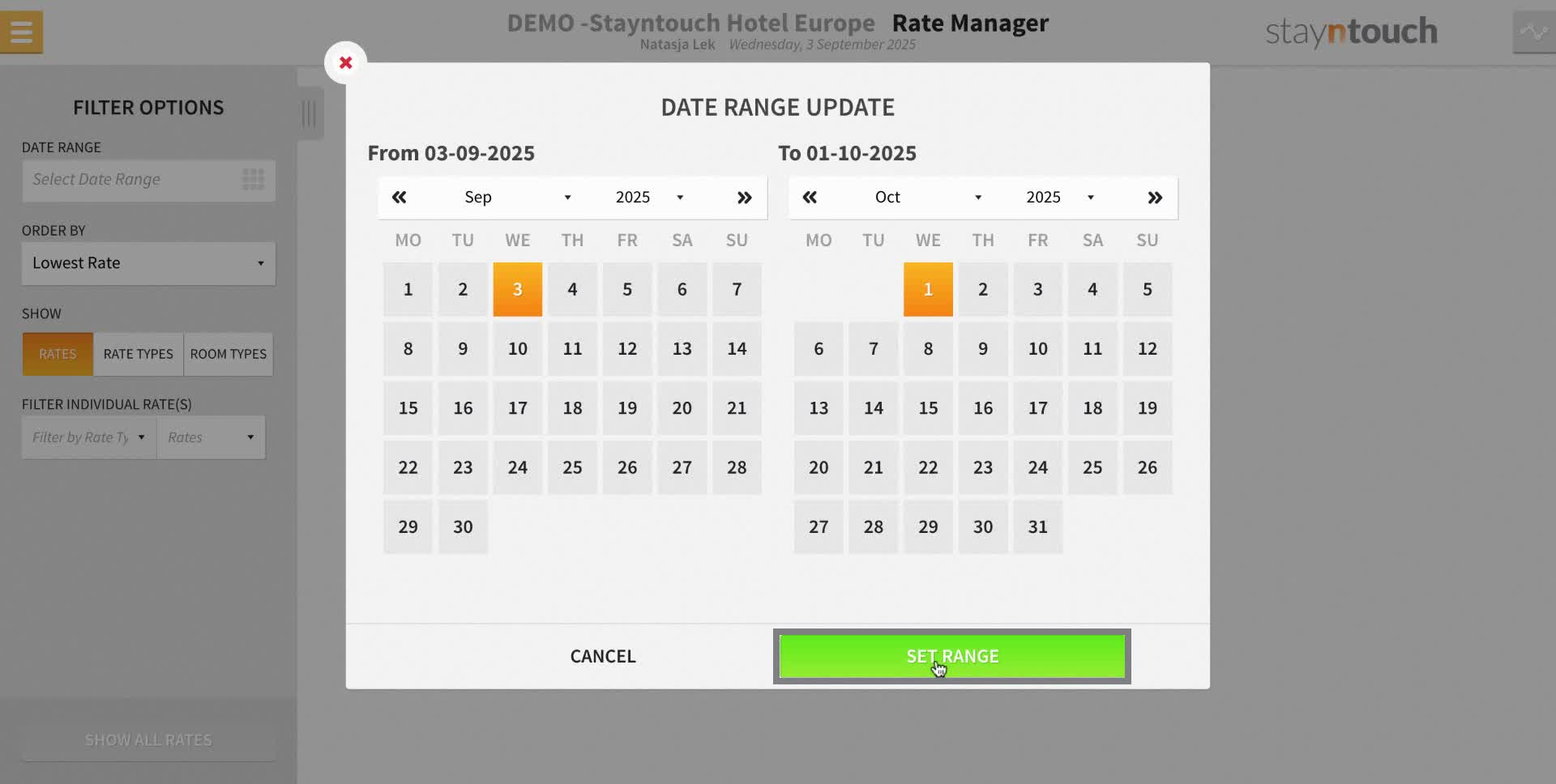Click the filter panel collapse handle
Screen dimensions: 1556x784
310,113
